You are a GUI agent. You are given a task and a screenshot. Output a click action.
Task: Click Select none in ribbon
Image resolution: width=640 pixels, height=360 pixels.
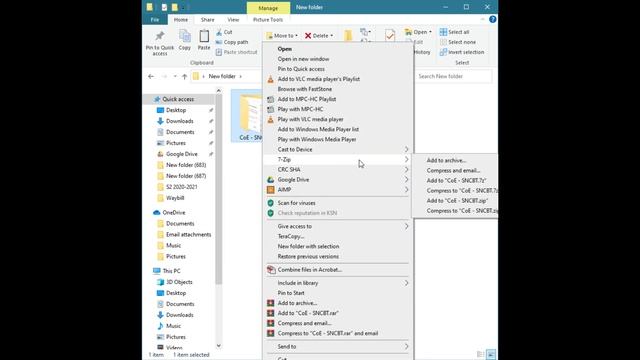458,42
